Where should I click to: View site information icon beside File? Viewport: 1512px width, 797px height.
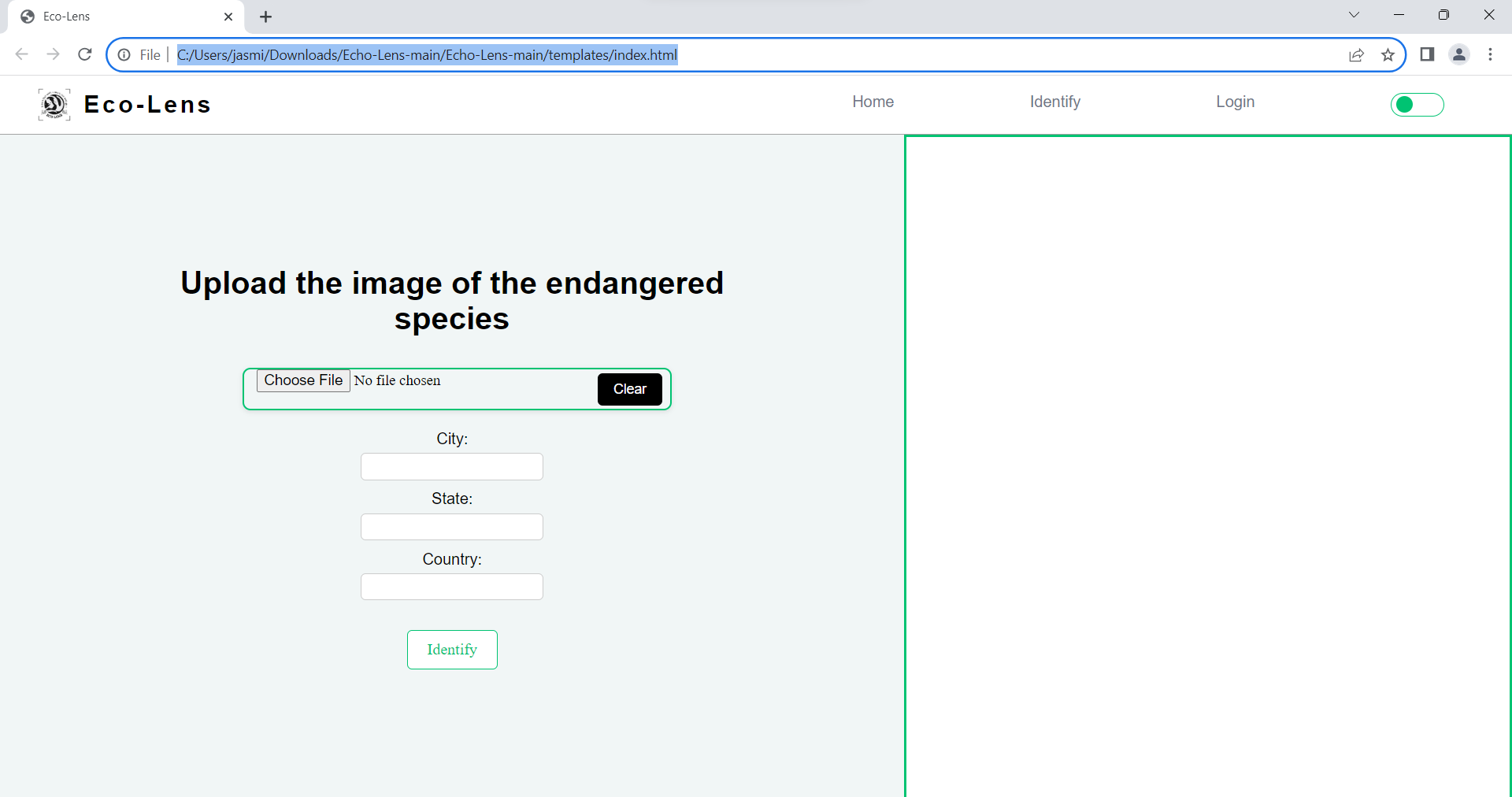point(124,54)
